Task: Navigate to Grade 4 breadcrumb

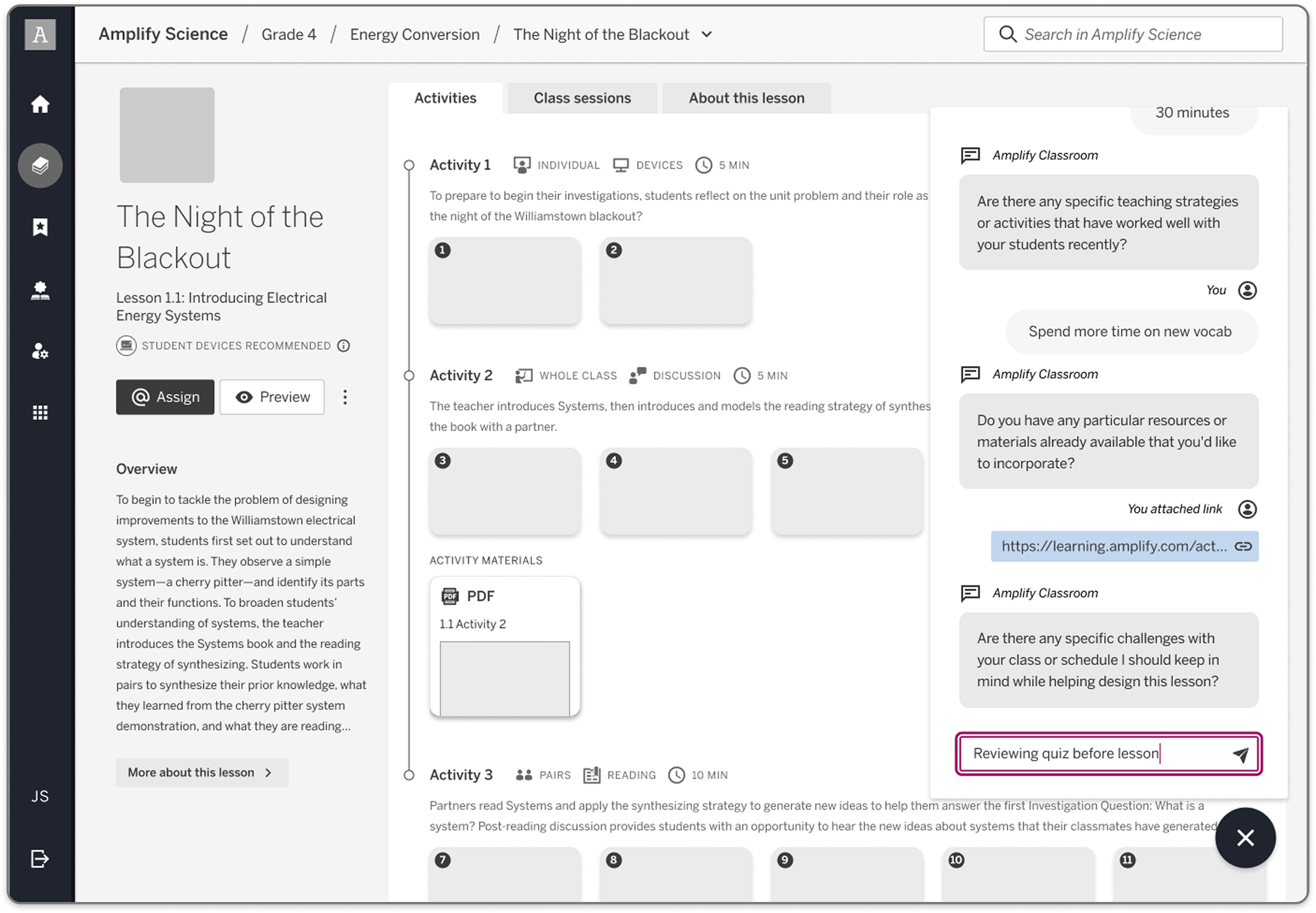Action: click(x=289, y=34)
